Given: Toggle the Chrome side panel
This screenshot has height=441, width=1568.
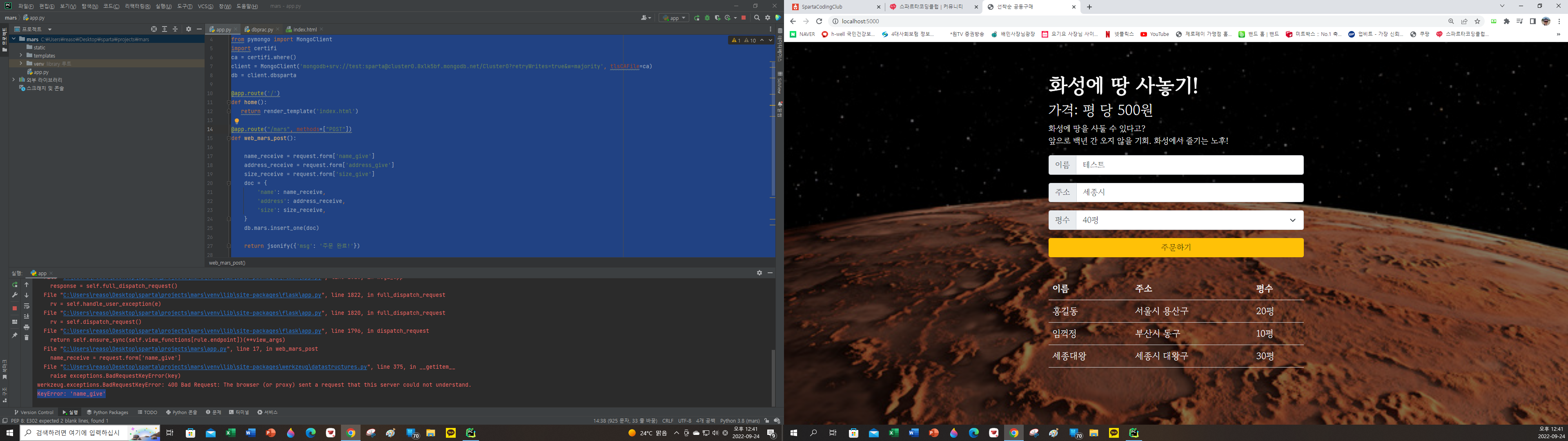Looking at the screenshot, I should click(x=1533, y=21).
